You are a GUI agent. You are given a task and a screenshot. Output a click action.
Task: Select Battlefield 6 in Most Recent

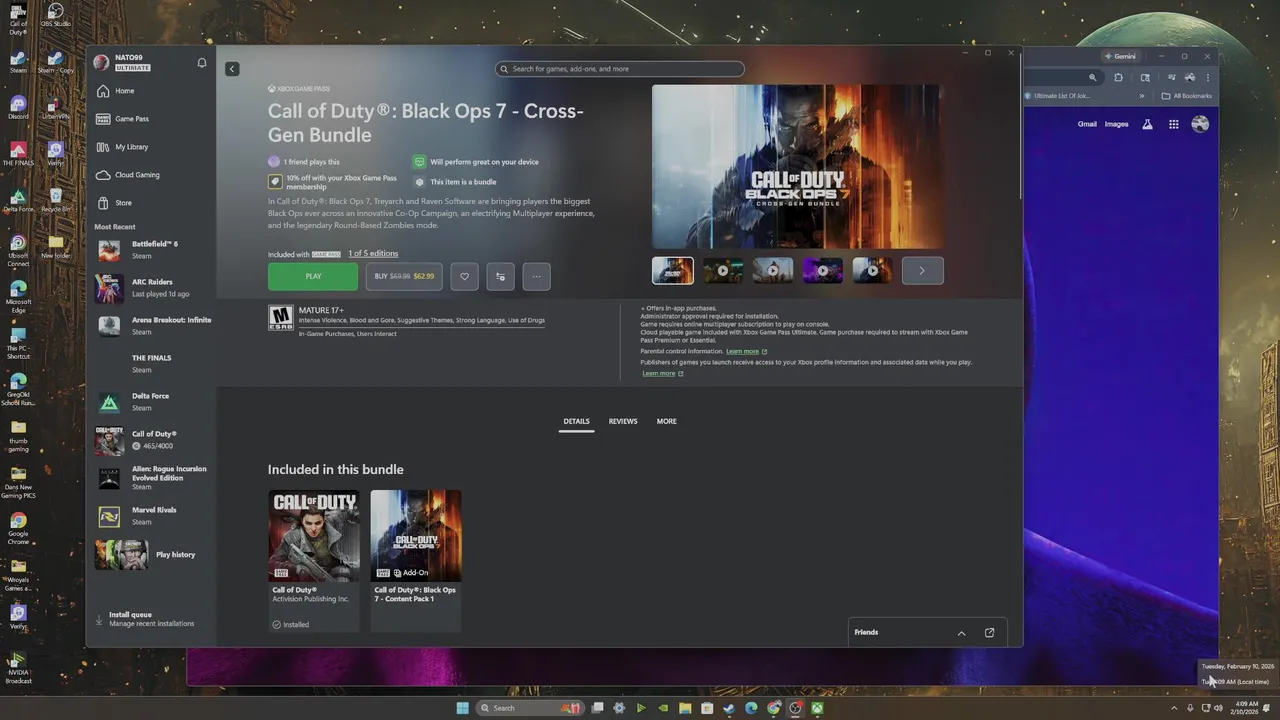click(152, 250)
